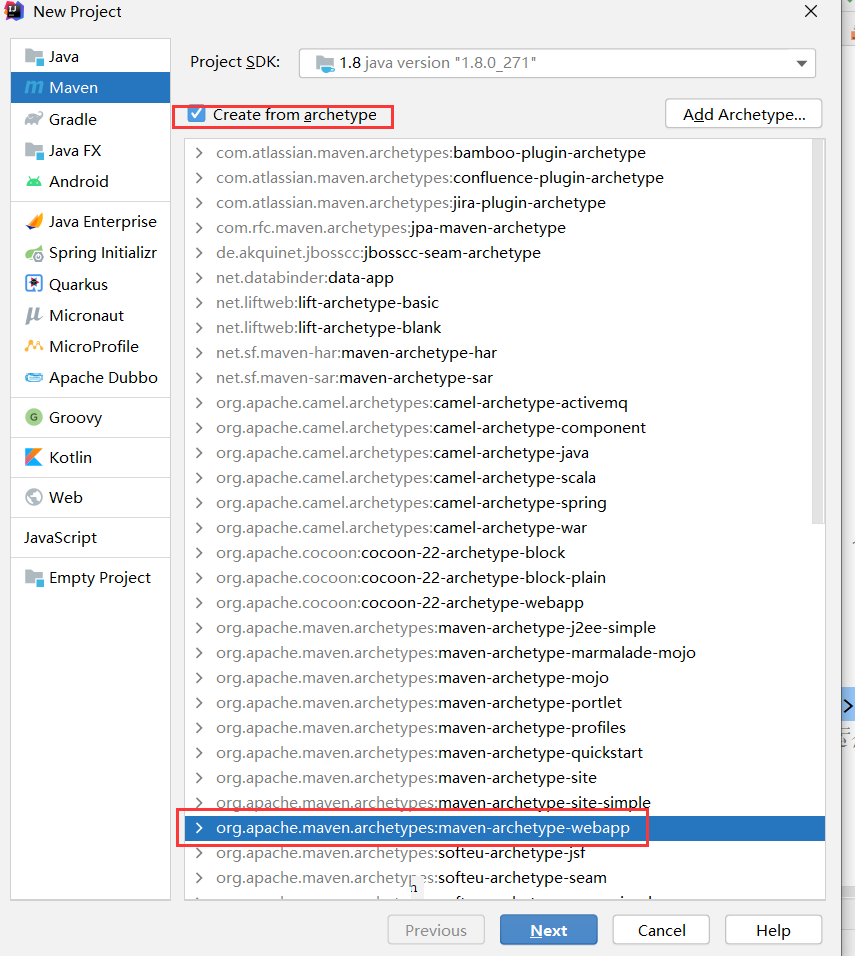Click the Add Archetype button
855x956 pixels.
click(x=743, y=114)
